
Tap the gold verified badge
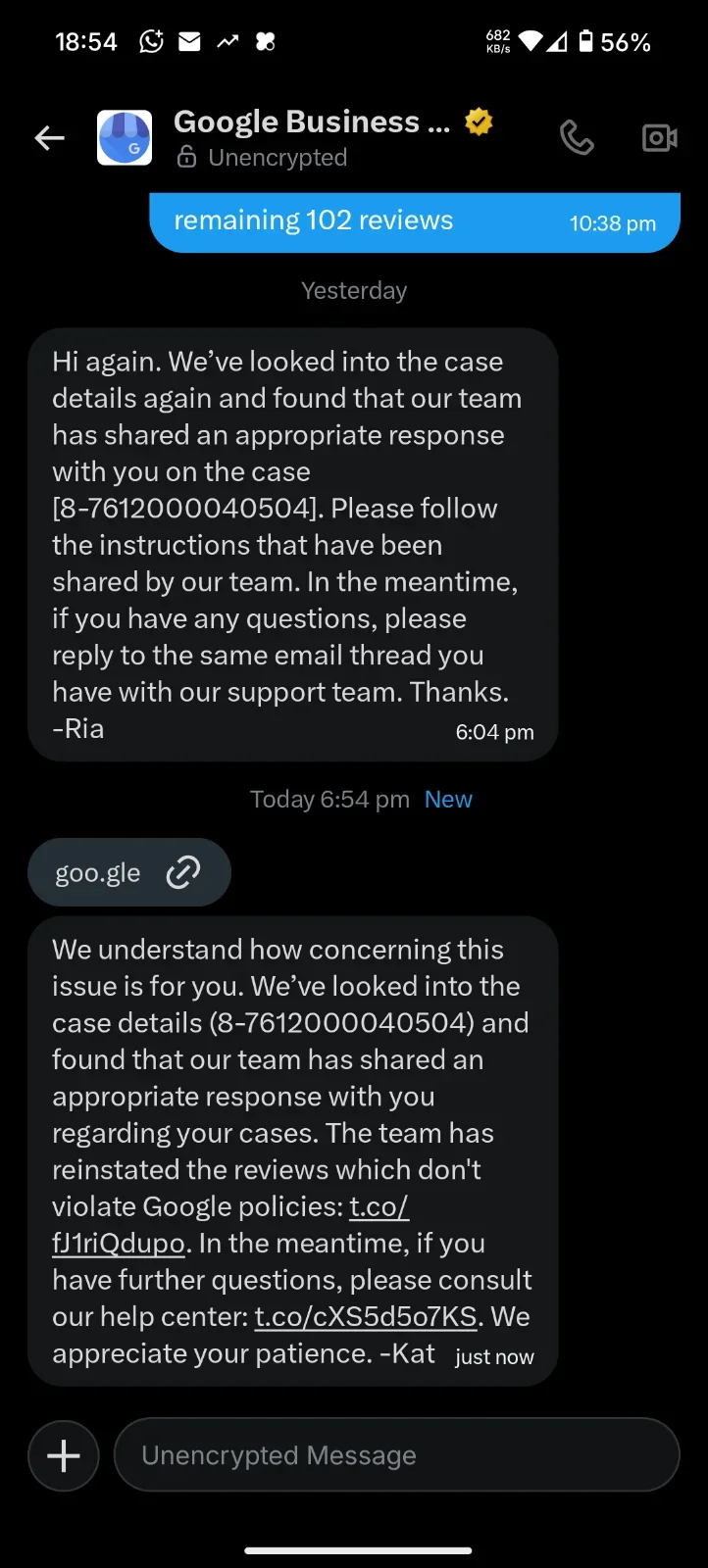click(x=479, y=122)
